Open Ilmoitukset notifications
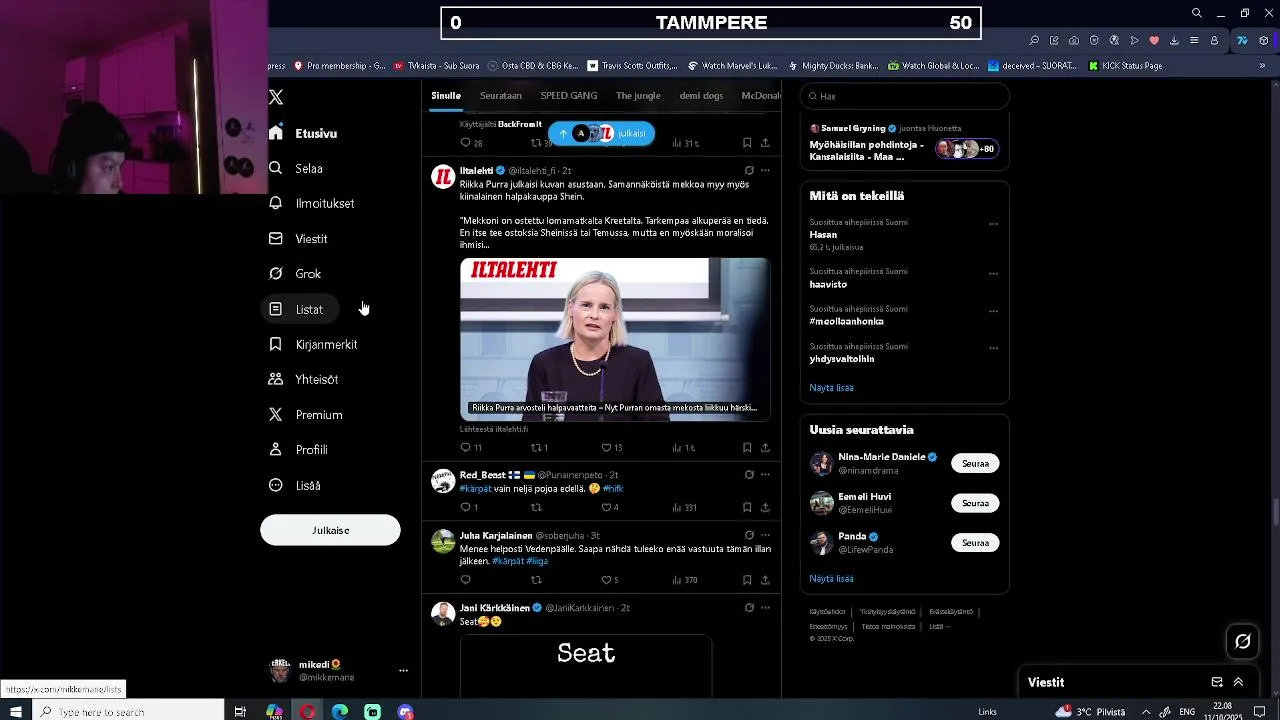Viewport: 1280px width, 720px height. pos(312,203)
